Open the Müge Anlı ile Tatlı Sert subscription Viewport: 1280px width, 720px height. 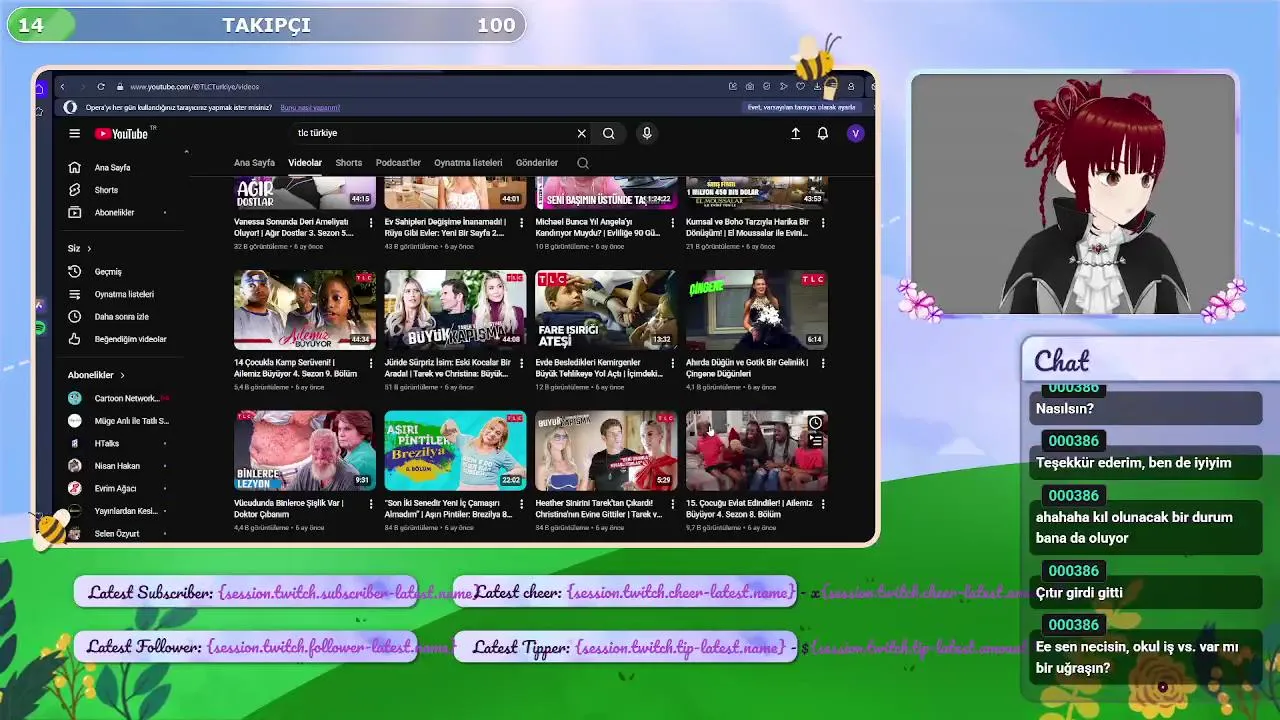point(120,421)
